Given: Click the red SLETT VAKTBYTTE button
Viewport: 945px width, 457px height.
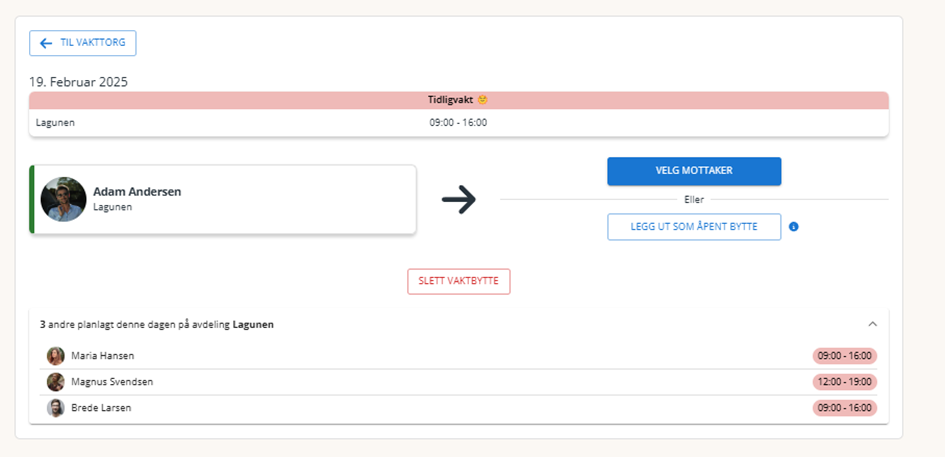Looking at the screenshot, I should [459, 282].
